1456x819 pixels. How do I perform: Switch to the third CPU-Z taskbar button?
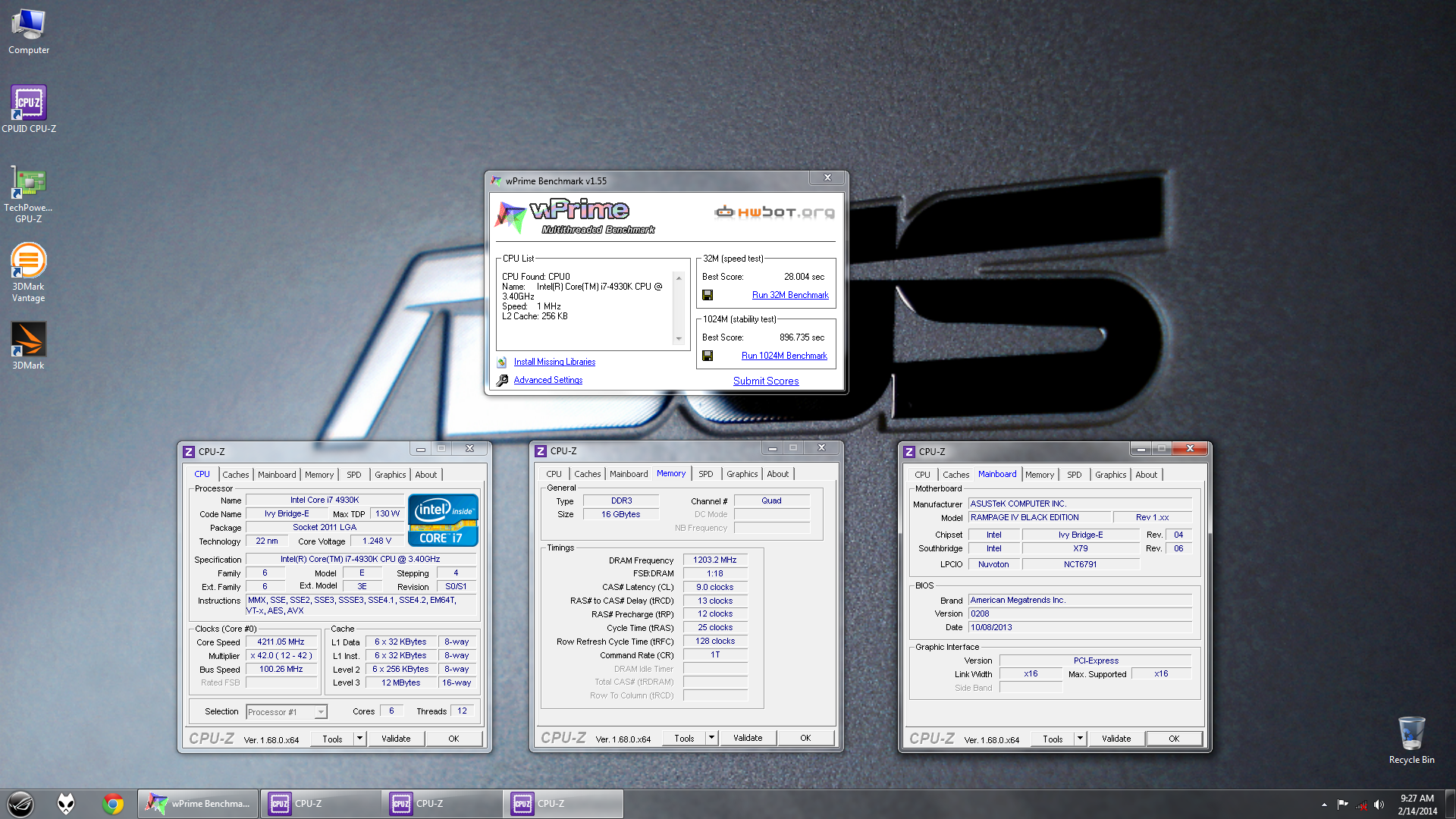(563, 804)
